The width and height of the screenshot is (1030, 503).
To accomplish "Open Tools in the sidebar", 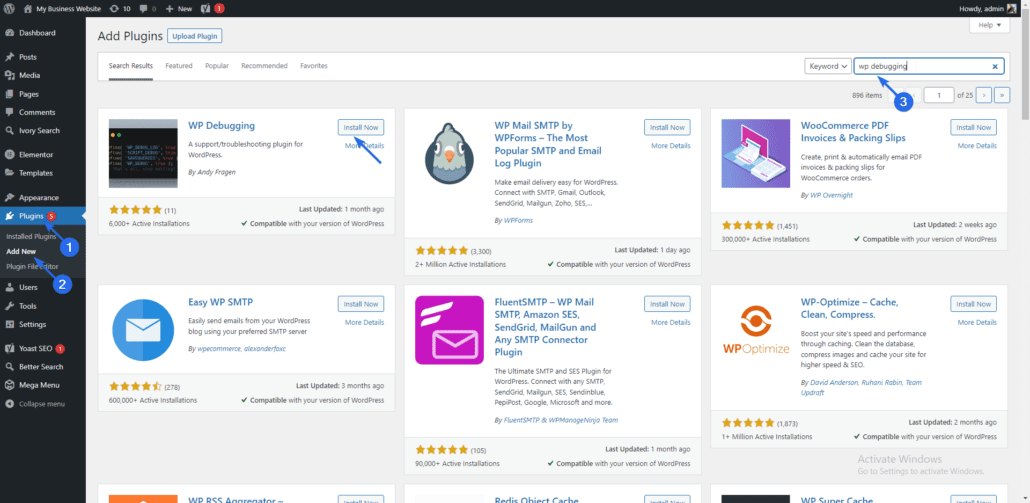I will click(x=28, y=306).
